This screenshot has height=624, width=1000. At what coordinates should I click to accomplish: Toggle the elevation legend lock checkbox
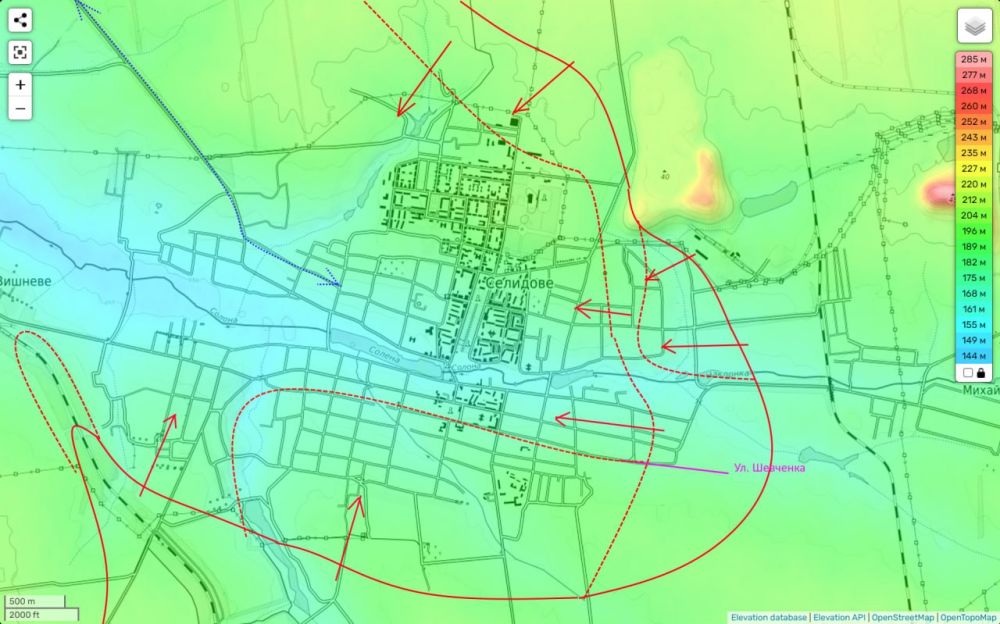[967, 373]
